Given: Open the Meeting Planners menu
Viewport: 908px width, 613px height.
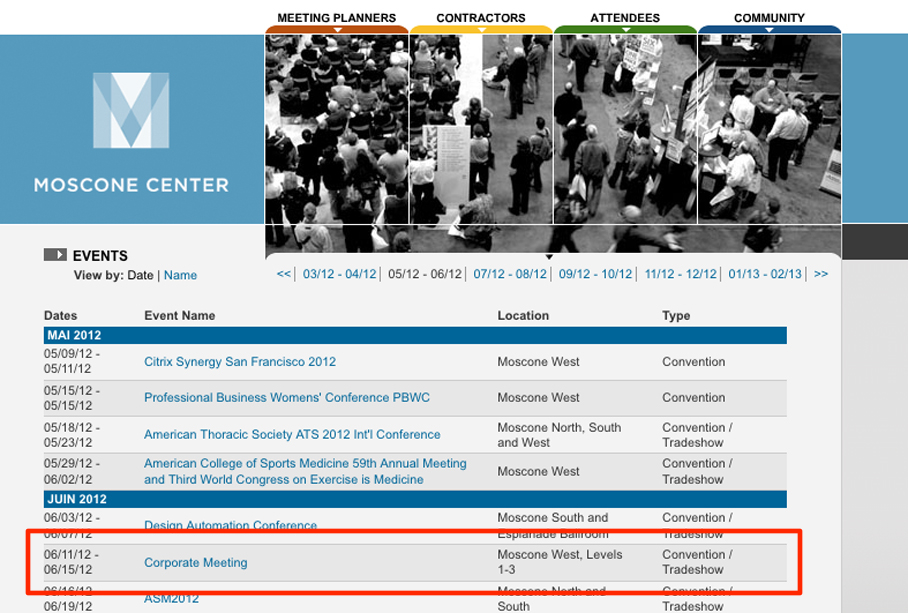Looking at the screenshot, I should pyautogui.click(x=337, y=19).
